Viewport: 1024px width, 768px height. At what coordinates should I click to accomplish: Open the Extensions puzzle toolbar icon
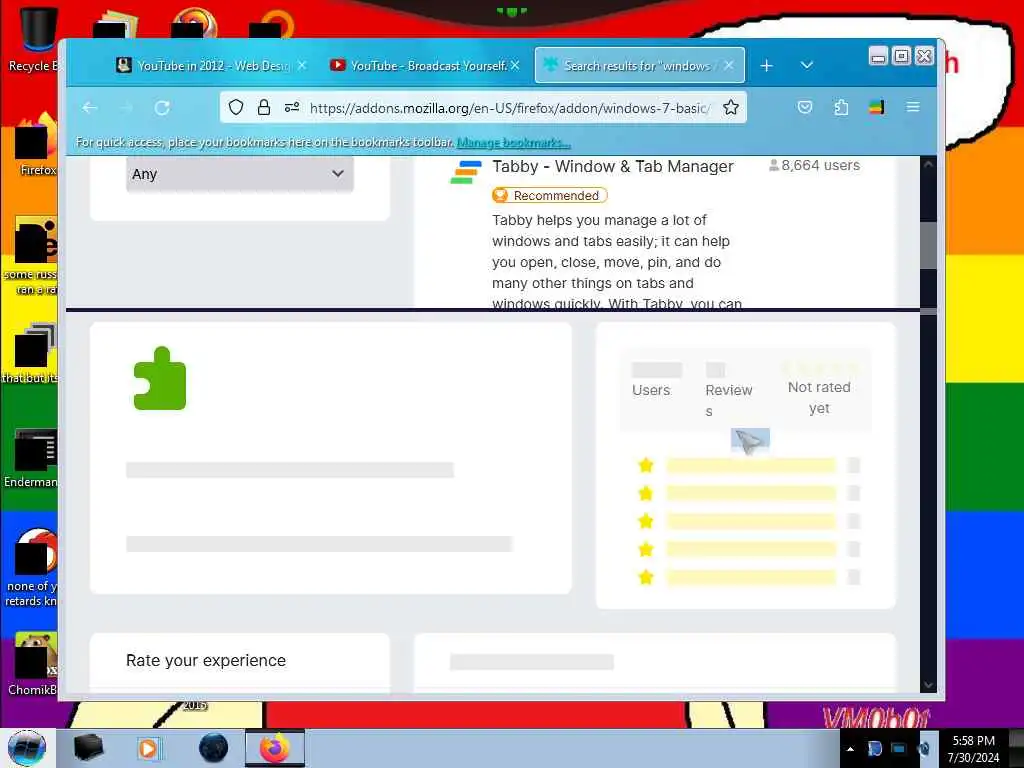[x=841, y=108]
